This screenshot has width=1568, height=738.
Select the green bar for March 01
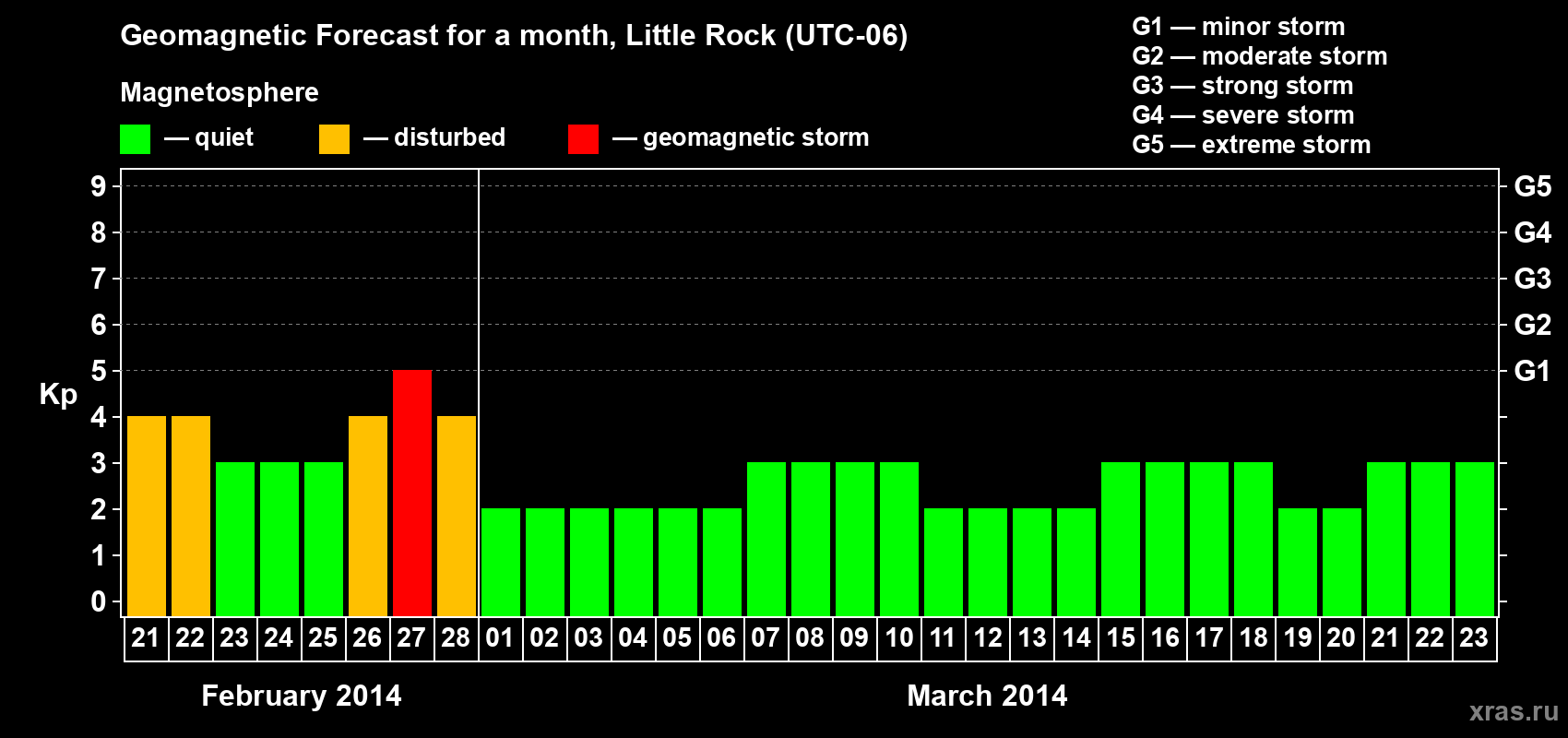(x=501, y=562)
